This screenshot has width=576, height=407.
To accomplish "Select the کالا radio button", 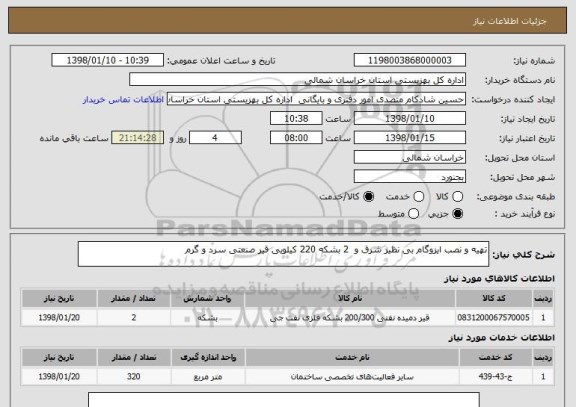I will [x=457, y=197].
